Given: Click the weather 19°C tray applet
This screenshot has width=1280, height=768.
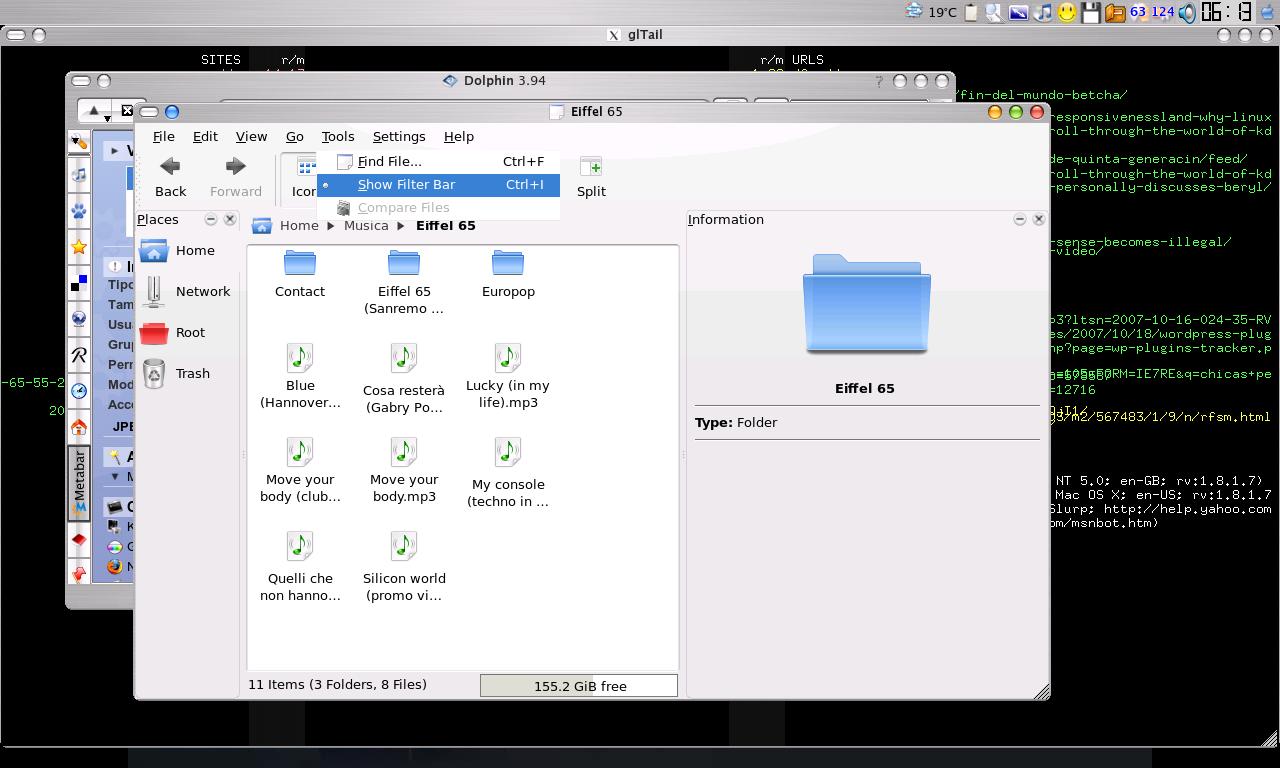Looking at the screenshot, I should tap(931, 12).
